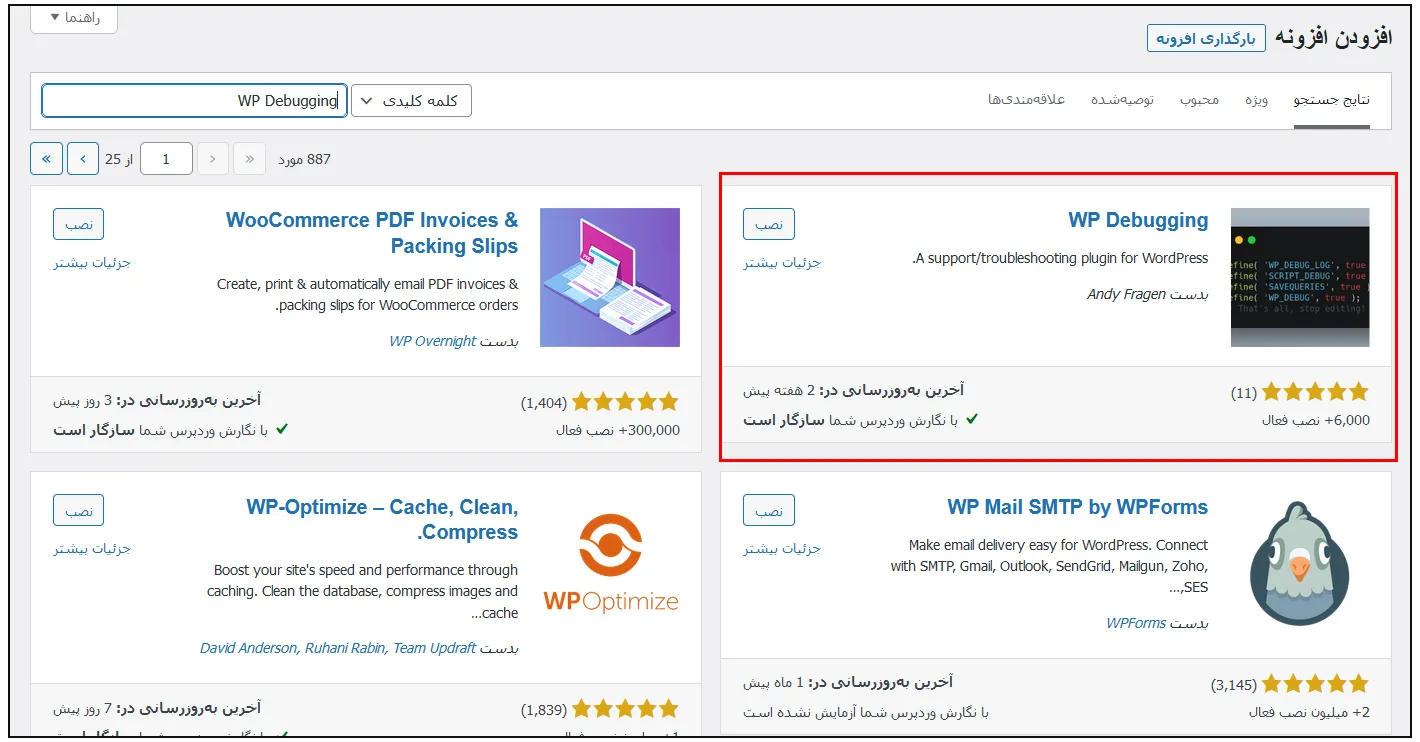
Task: Open the WPForms author link
Action: pyautogui.click(x=1136, y=624)
